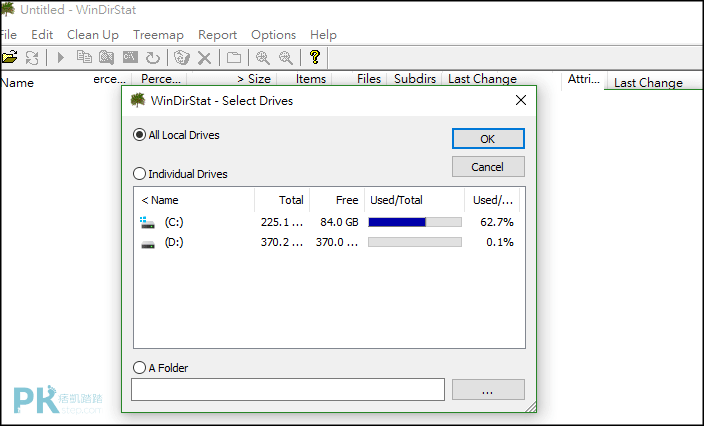The height and width of the screenshot is (426, 704).
Task: Click the 'Perce...' column header
Action: (159, 79)
